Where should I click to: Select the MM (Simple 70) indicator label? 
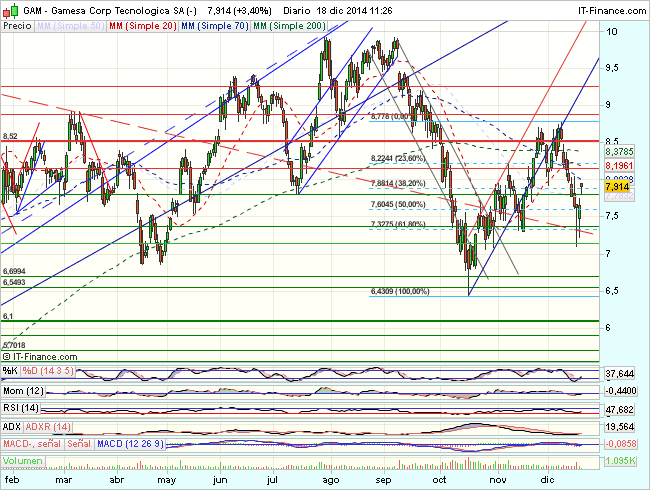(215, 26)
